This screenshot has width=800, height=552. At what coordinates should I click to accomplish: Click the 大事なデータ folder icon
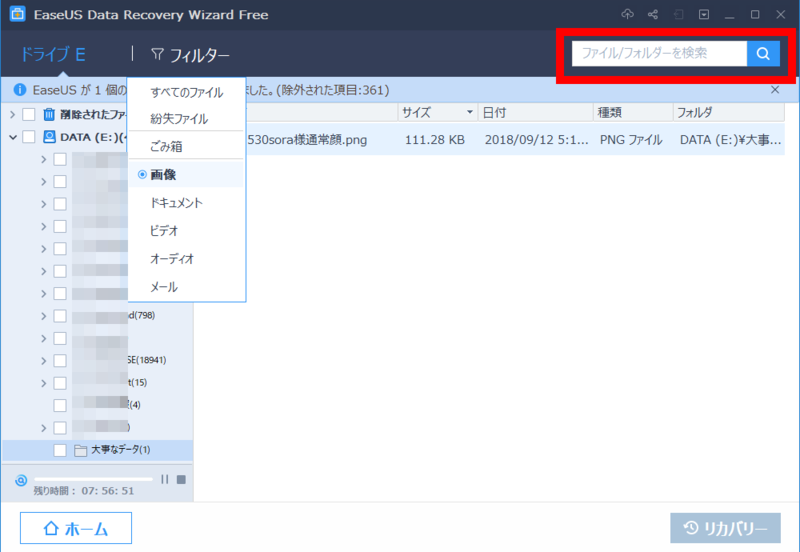pos(80,450)
